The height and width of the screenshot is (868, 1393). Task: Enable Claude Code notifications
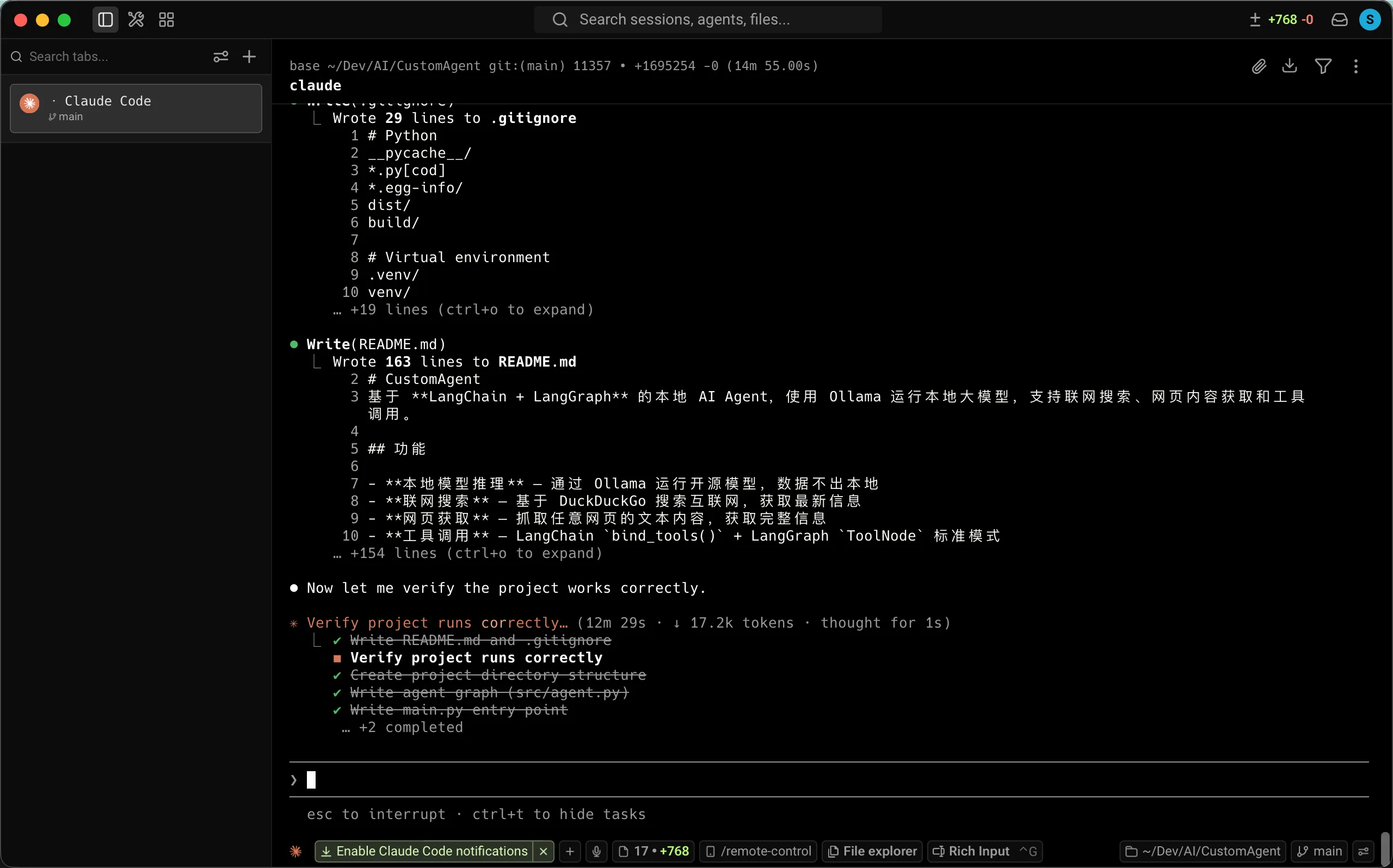pyautogui.click(x=424, y=851)
